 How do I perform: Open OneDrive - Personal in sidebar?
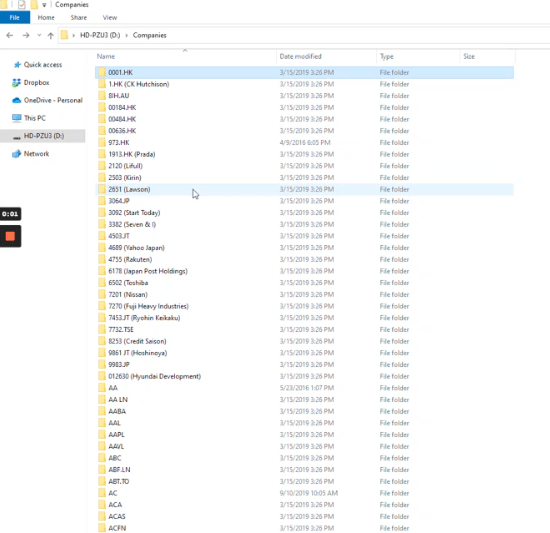pos(53,100)
